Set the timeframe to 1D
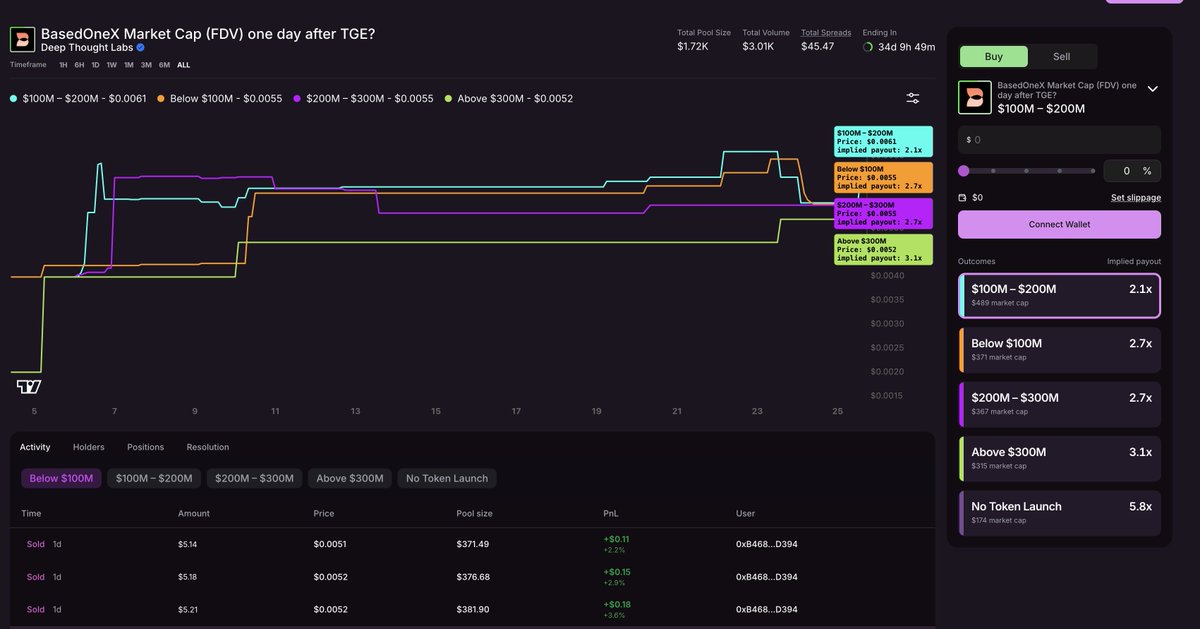The width and height of the screenshot is (1200, 629). pyautogui.click(x=95, y=65)
